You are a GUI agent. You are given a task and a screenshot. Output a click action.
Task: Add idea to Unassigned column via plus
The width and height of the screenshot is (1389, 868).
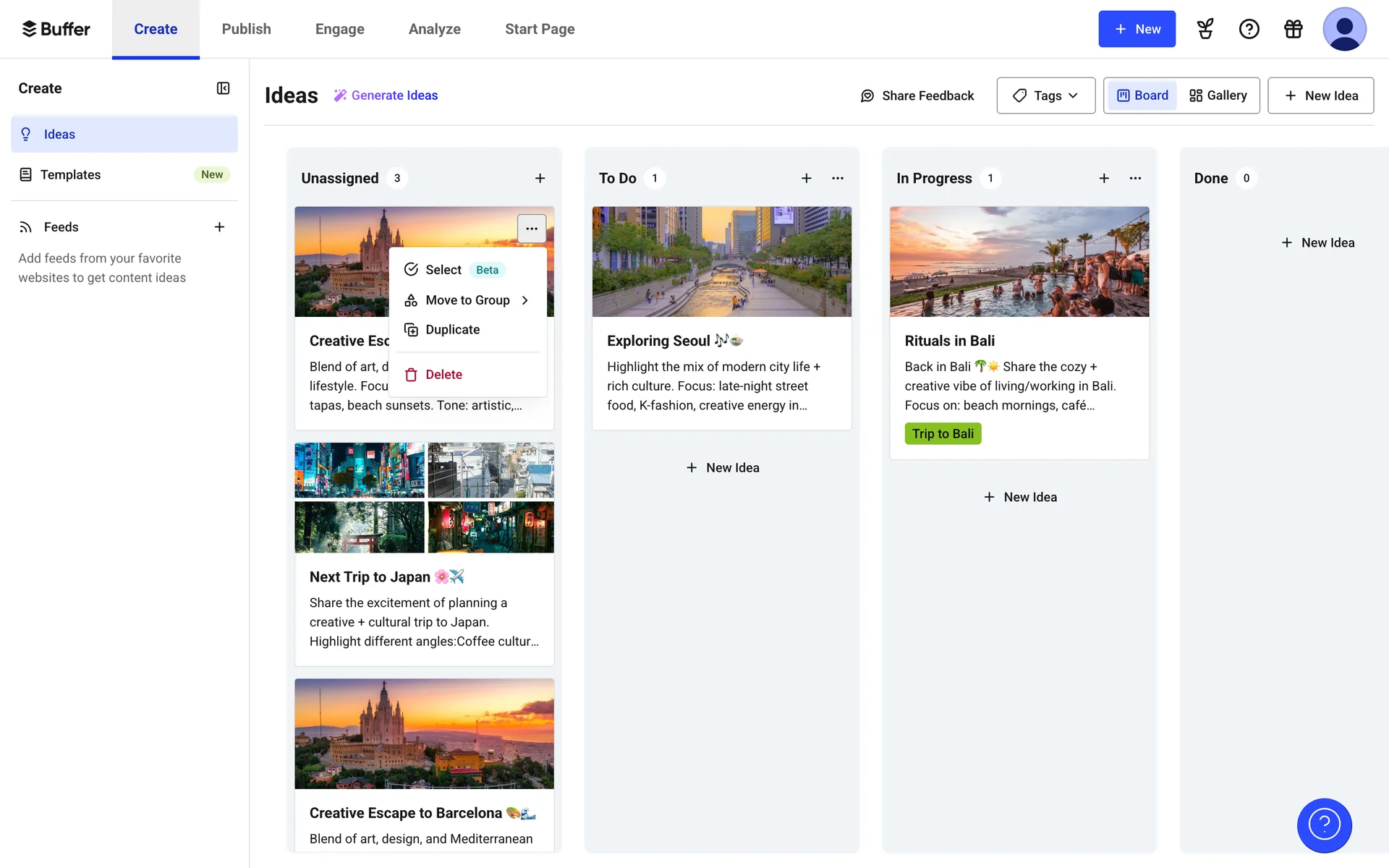[x=540, y=178]
